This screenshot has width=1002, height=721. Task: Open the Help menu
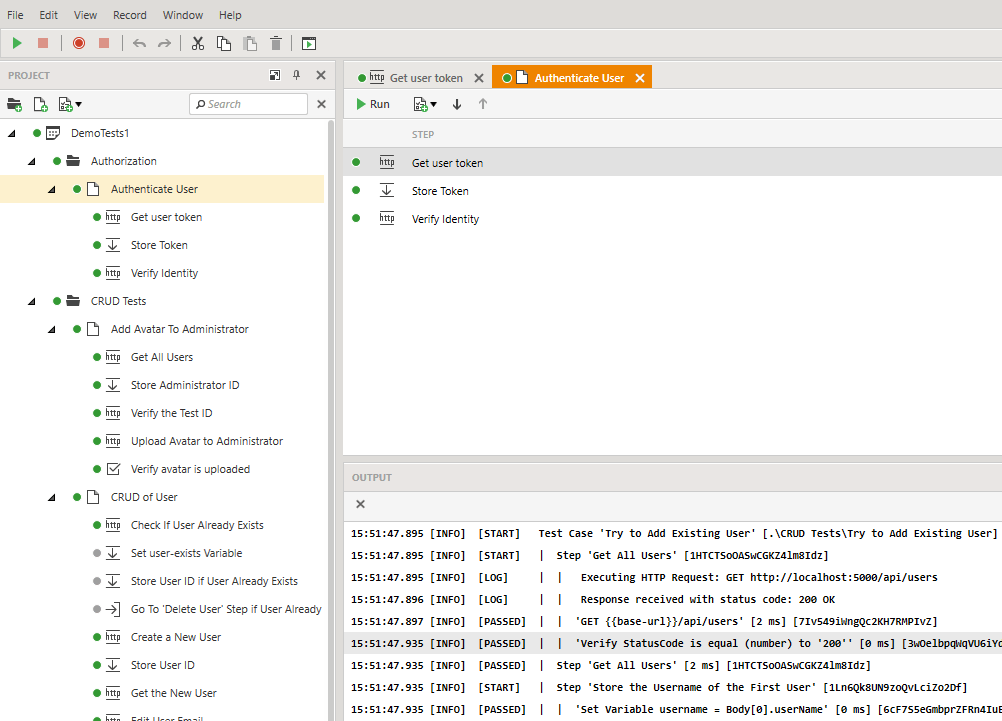point(230,15)
